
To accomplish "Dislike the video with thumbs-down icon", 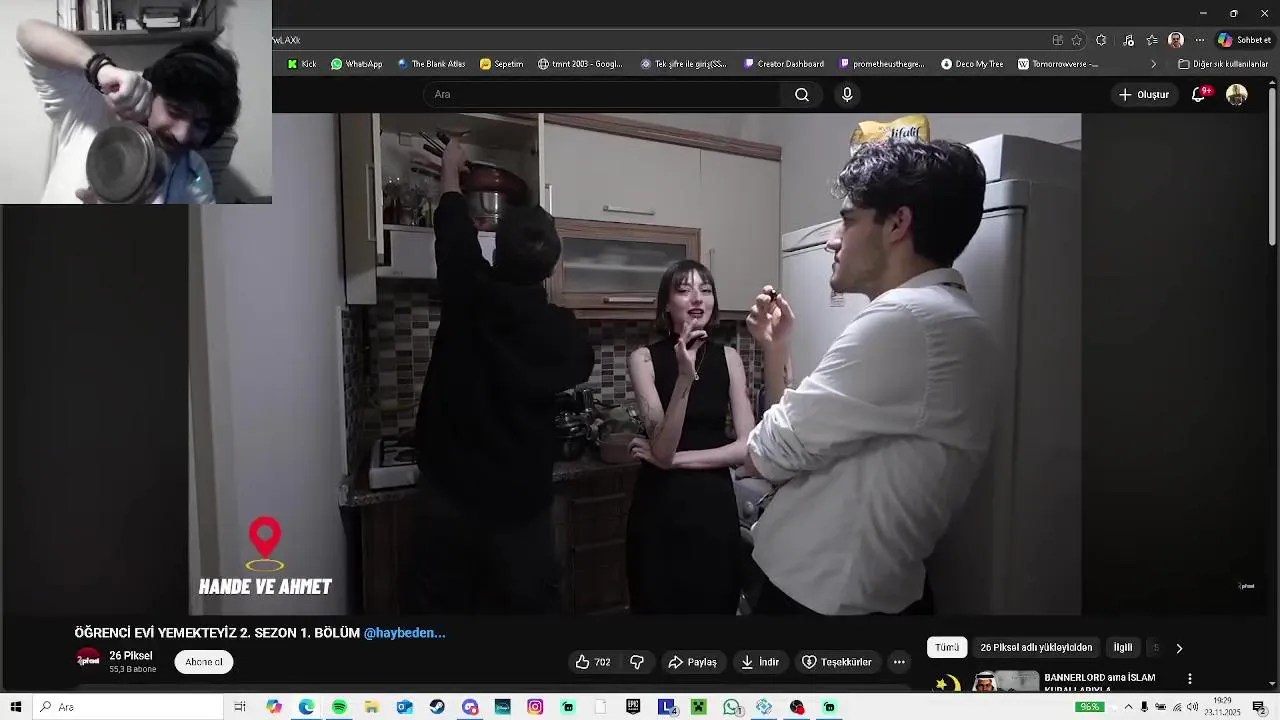I will tap(637, 662).
